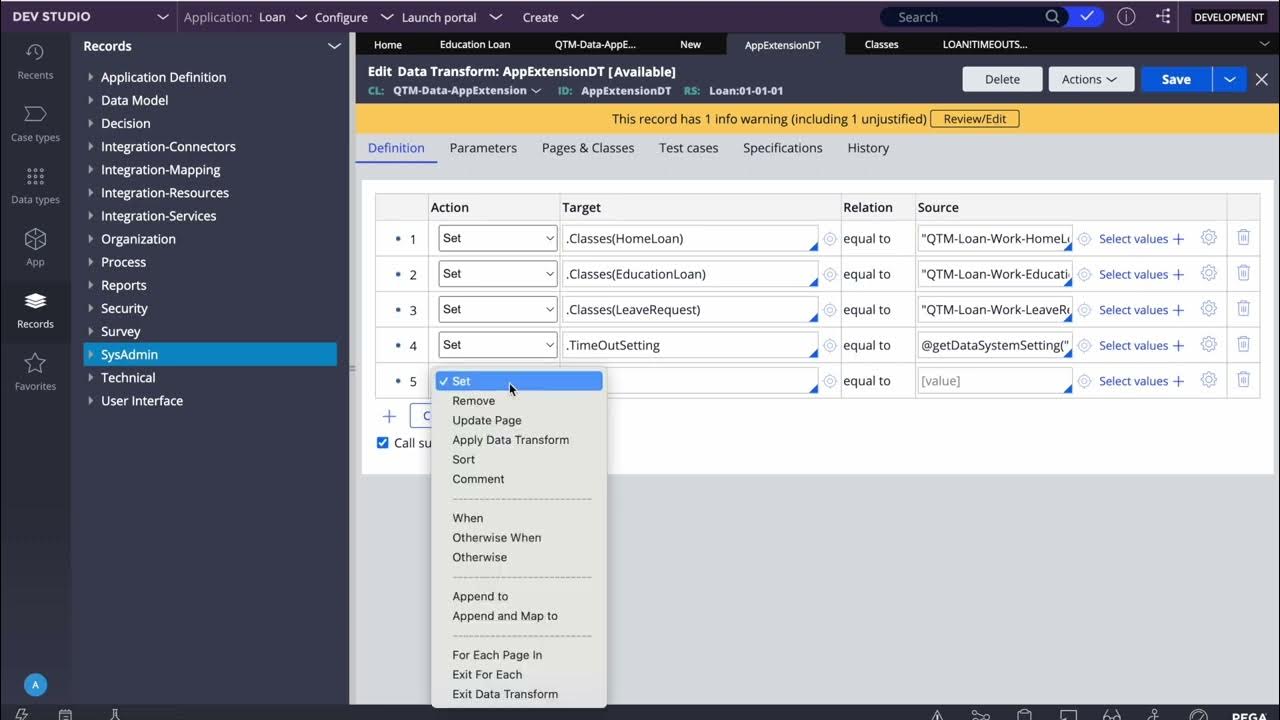Image resolution: width=1280 pixels, height=720 pixels.
Task: Open Favorites in the sidebar
Action: (35, 371)
